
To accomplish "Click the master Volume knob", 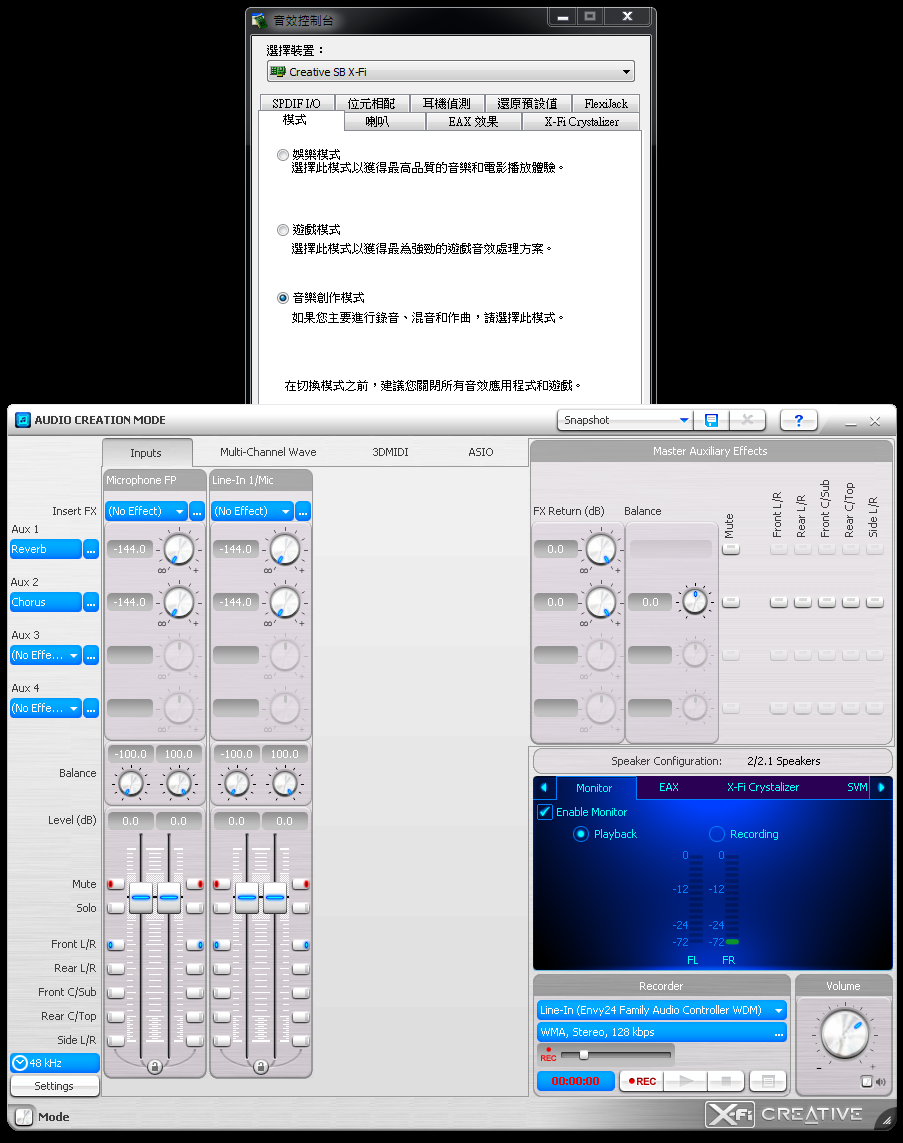I will click(844, 1034).
